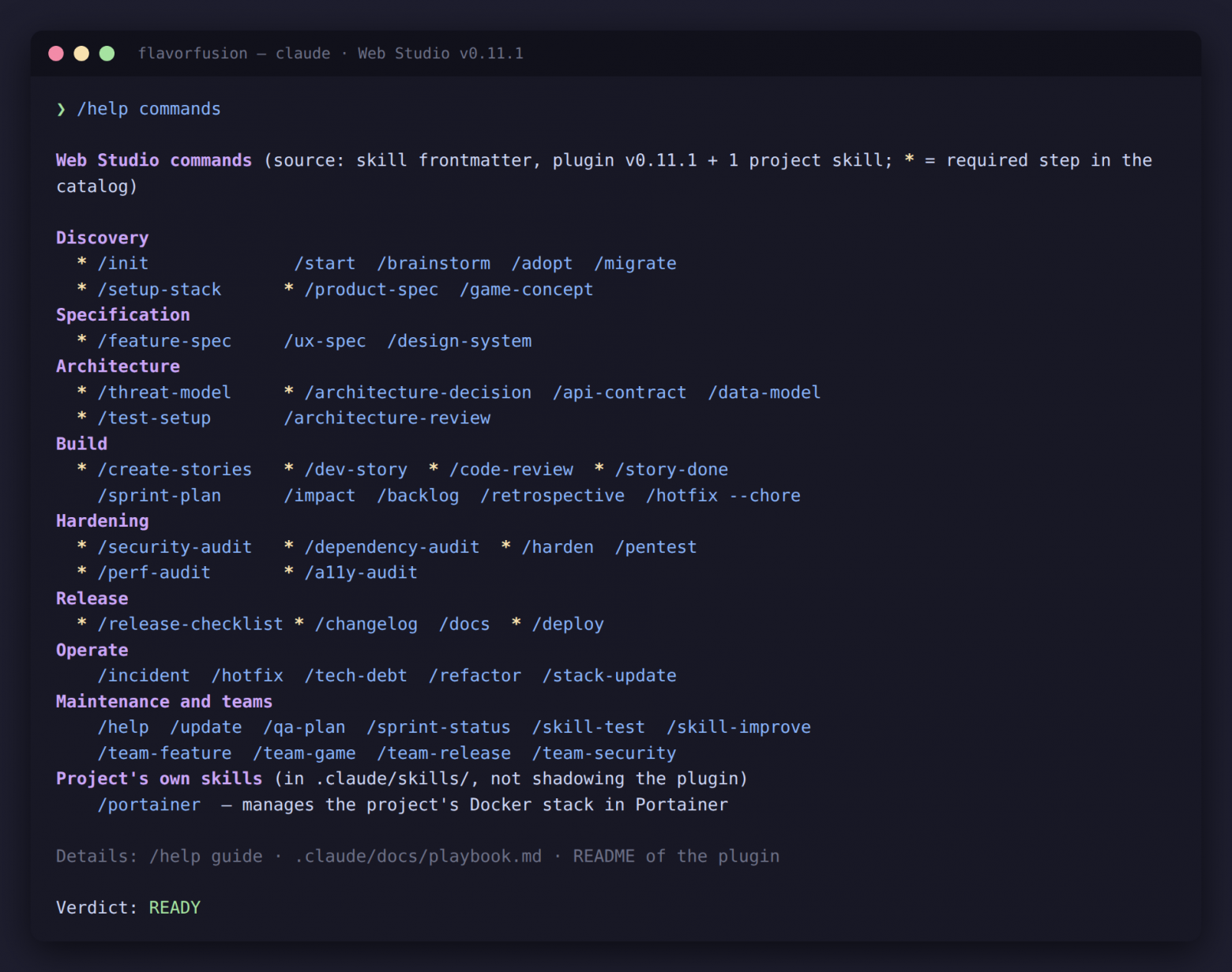This screenshot has height=972, width=1232.
Task: Select the /migrate command
Action: (635, 264)
